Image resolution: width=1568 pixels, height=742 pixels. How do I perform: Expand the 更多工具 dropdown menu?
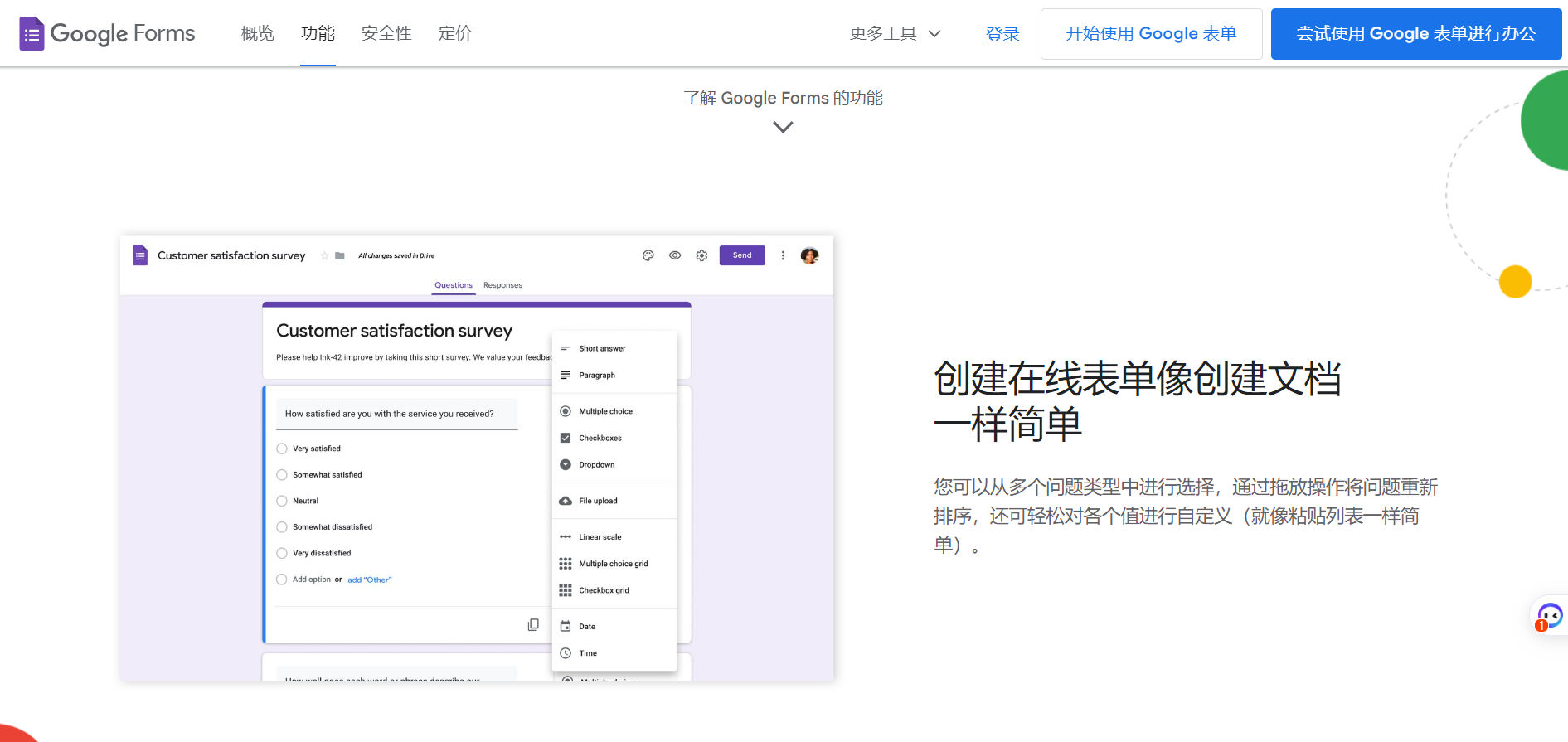896,33
